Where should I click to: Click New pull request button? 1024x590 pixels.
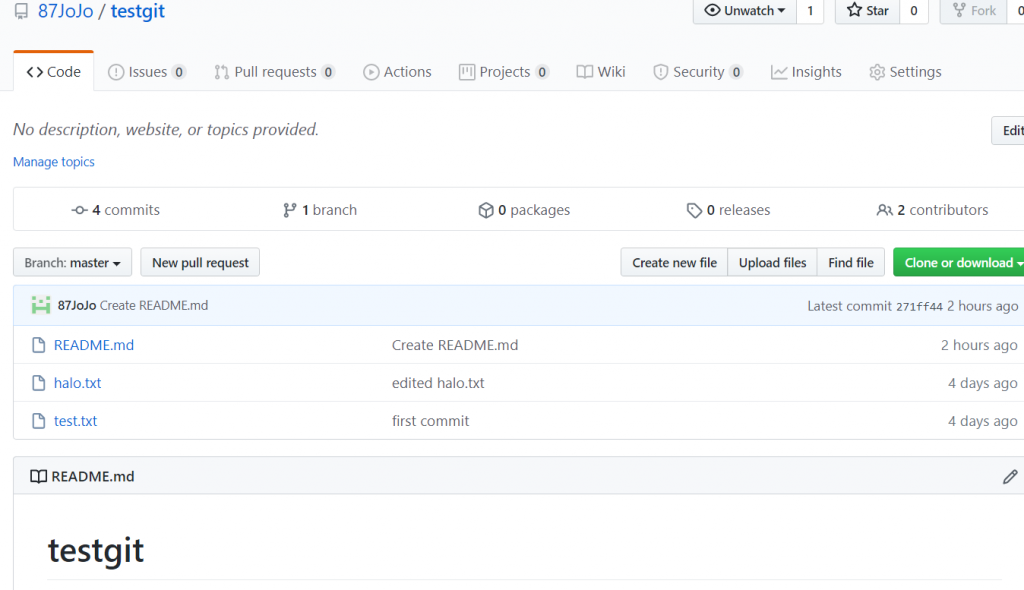[200, 263]
